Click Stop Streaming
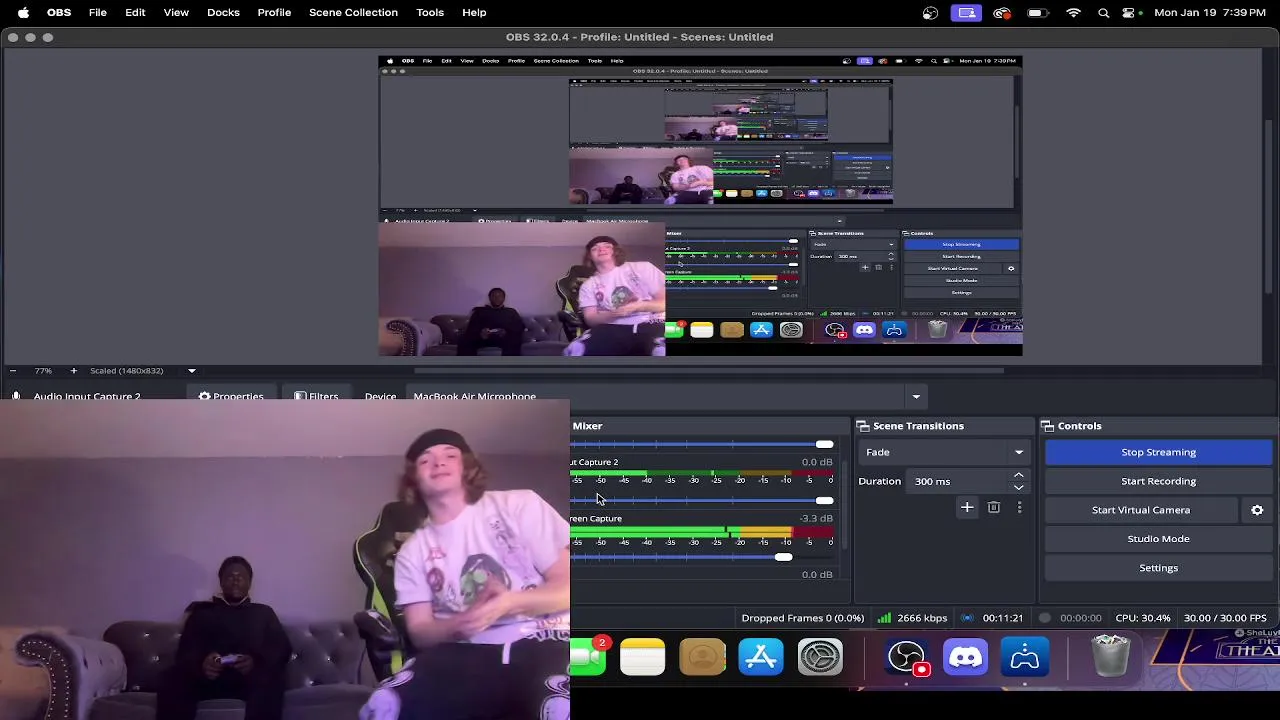The image size is (1280, 720). (x=1158, y=452)
